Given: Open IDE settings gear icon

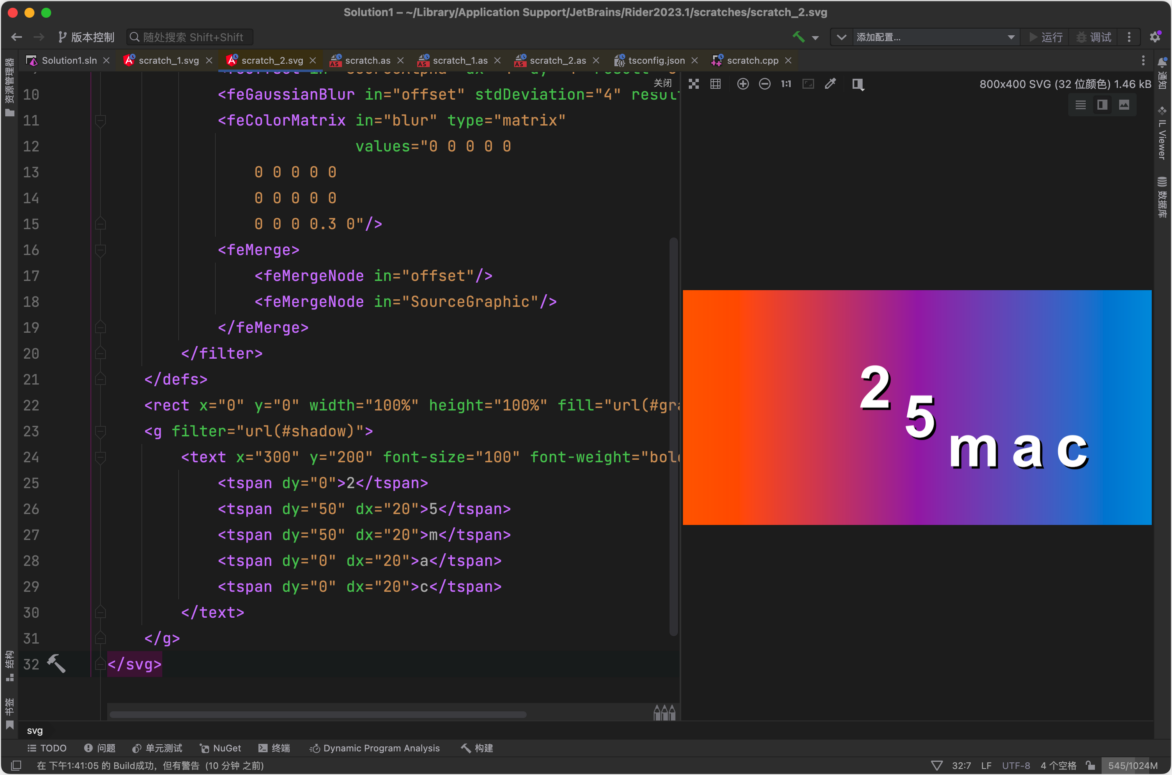Looking at the screenshot, I should pos(1155,37).
